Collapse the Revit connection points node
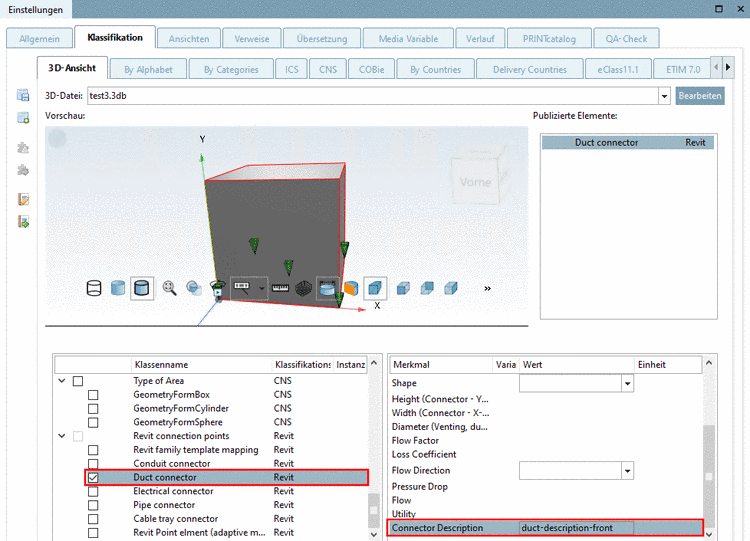The width and height of the screenshot is (750, 541). (62, 436)
